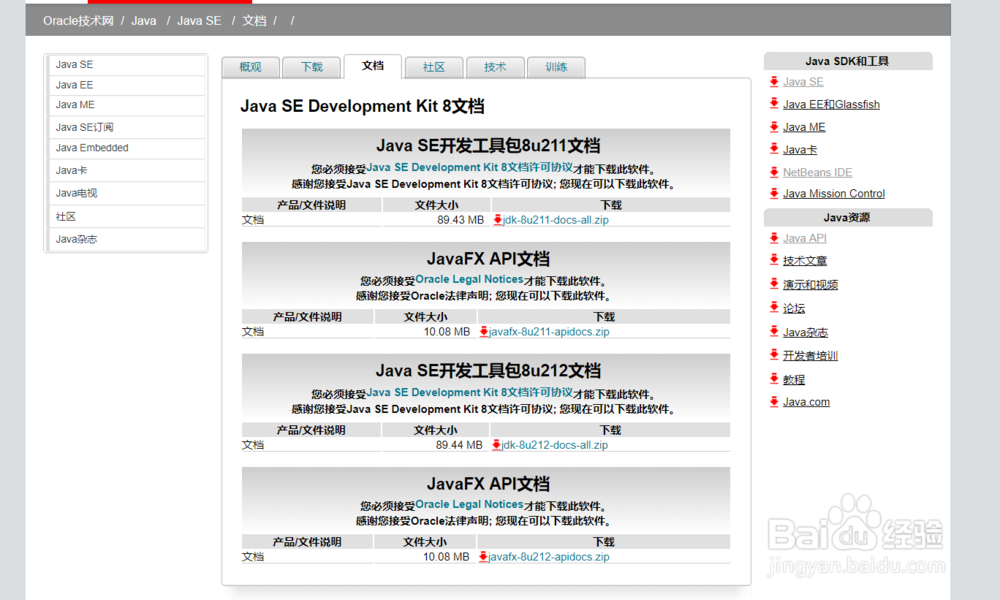Click the download icon next to jdk-8u211-docs-all.zip
1000x600 pixels.
point(497,220)
